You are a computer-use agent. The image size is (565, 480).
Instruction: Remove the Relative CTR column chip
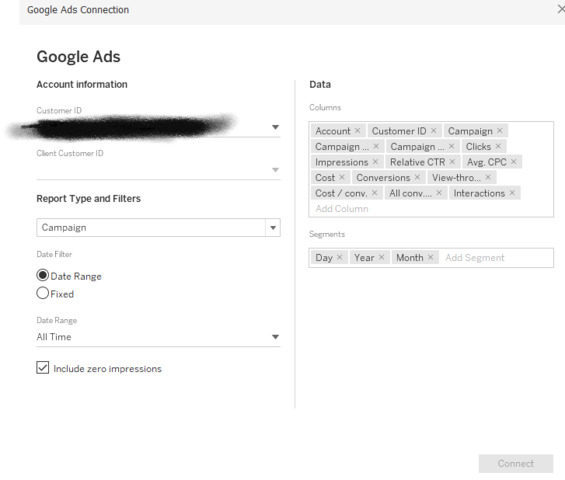452,162
